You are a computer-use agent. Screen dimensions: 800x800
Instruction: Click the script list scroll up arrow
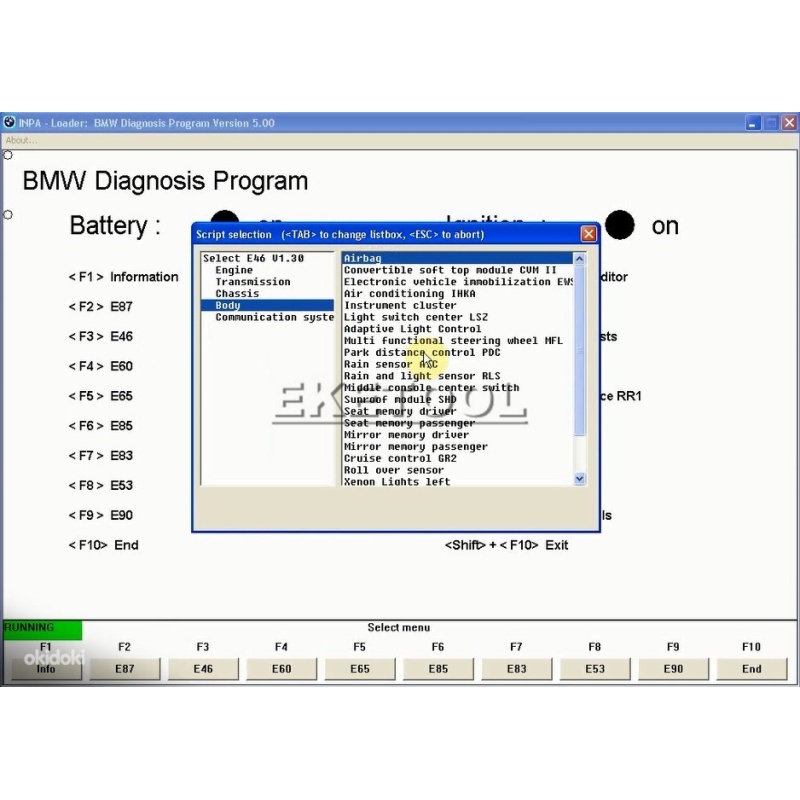579,259
